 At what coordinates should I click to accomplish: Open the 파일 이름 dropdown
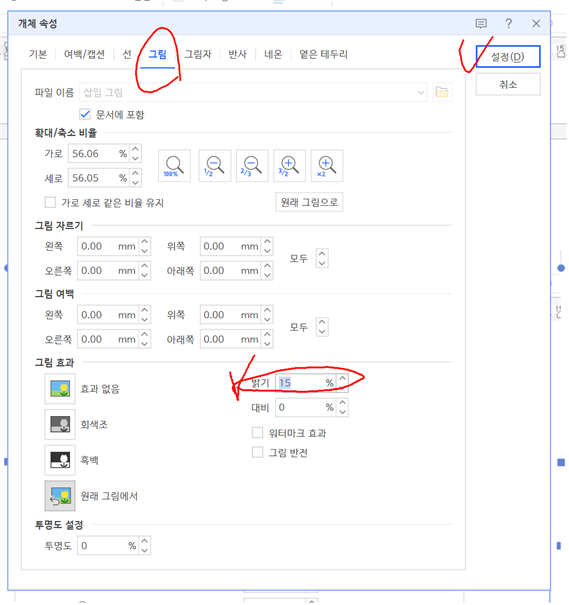[421, 93]
